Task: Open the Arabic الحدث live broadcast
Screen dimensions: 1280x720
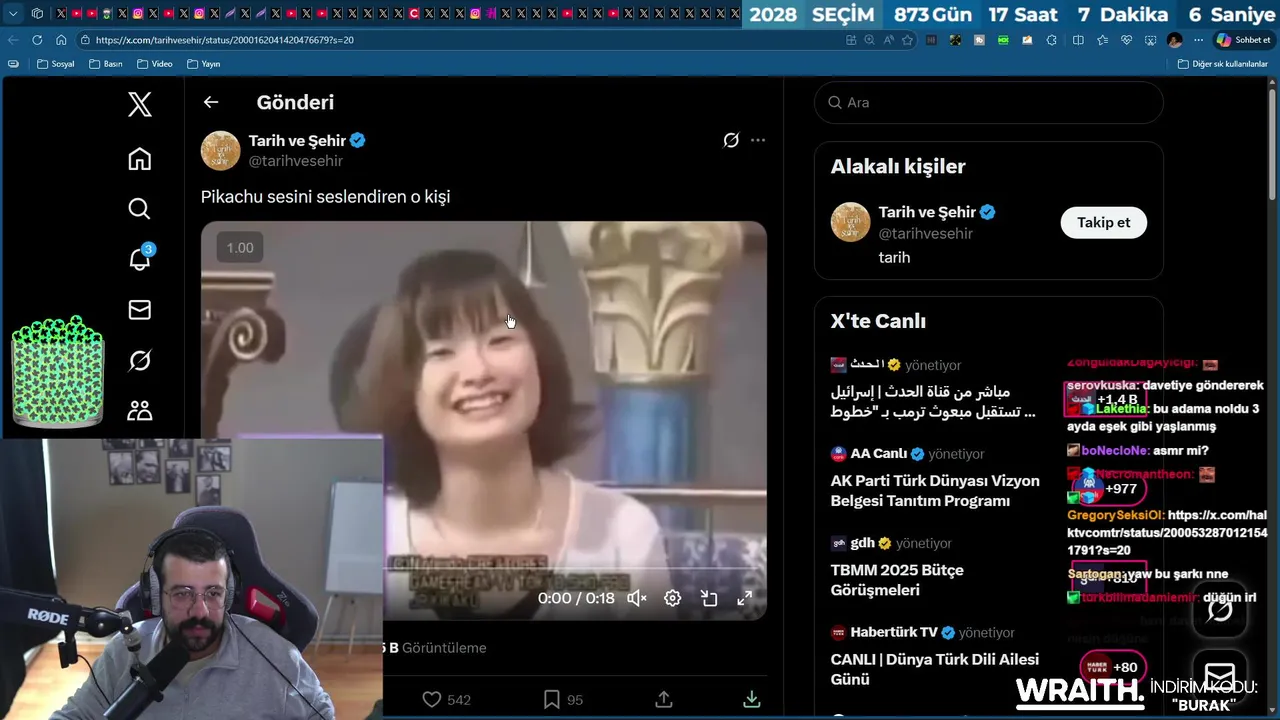Action: [935, 388]
